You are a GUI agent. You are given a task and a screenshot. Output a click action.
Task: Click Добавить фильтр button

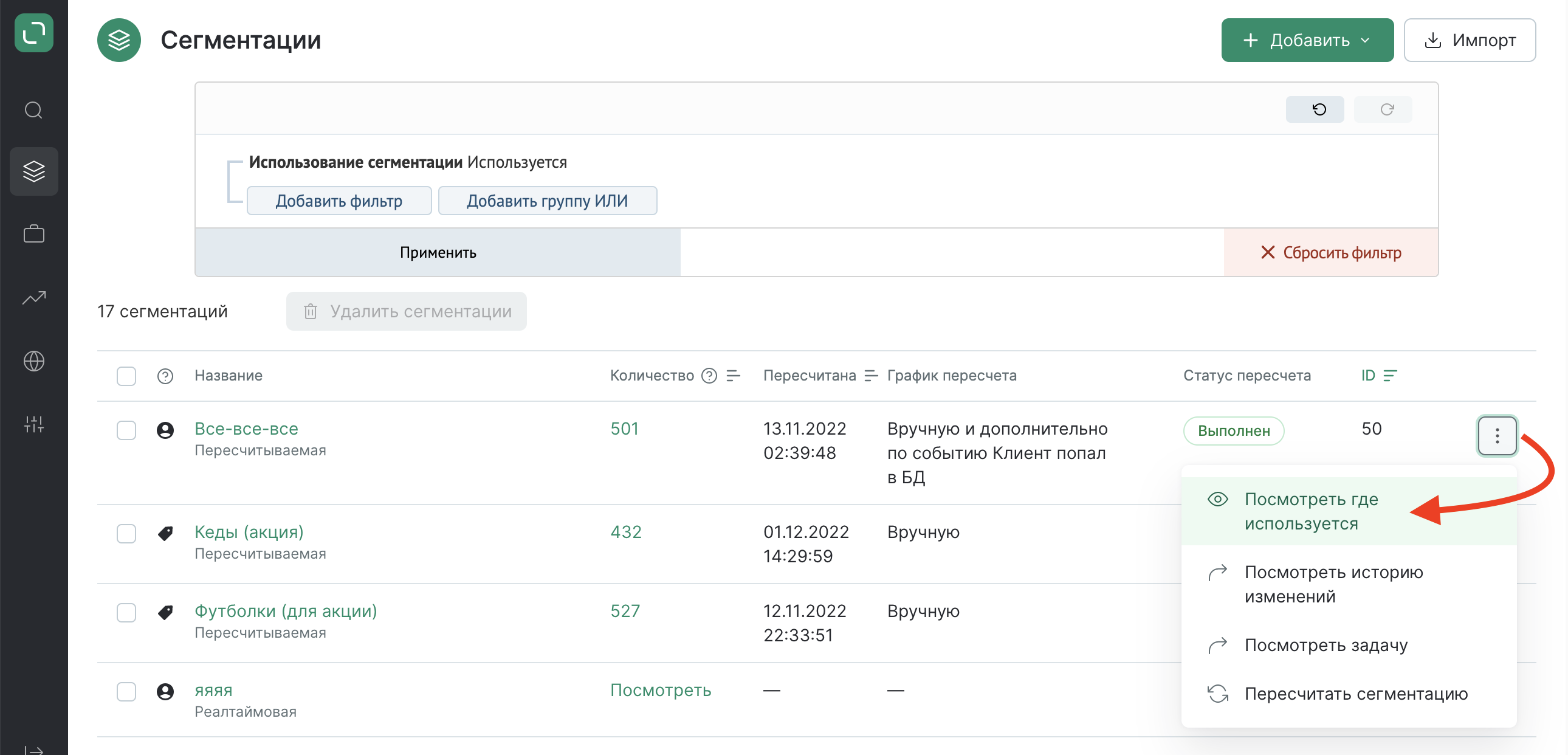(x=339, y=201)
